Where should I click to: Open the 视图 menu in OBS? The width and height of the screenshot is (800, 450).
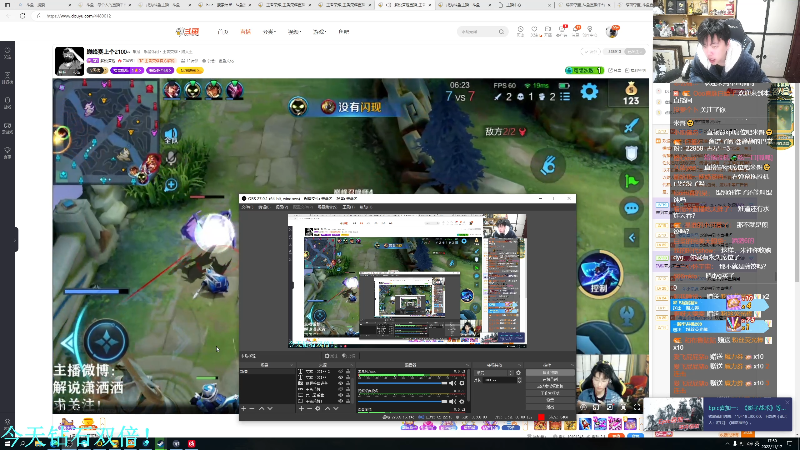coord(282,207)
